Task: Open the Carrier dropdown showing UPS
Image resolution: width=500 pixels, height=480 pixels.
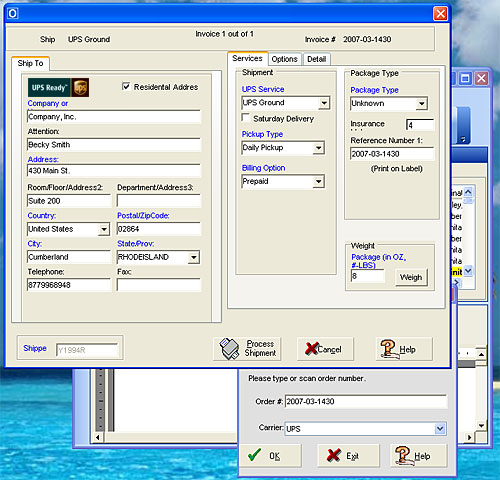Action: point(440,428)
